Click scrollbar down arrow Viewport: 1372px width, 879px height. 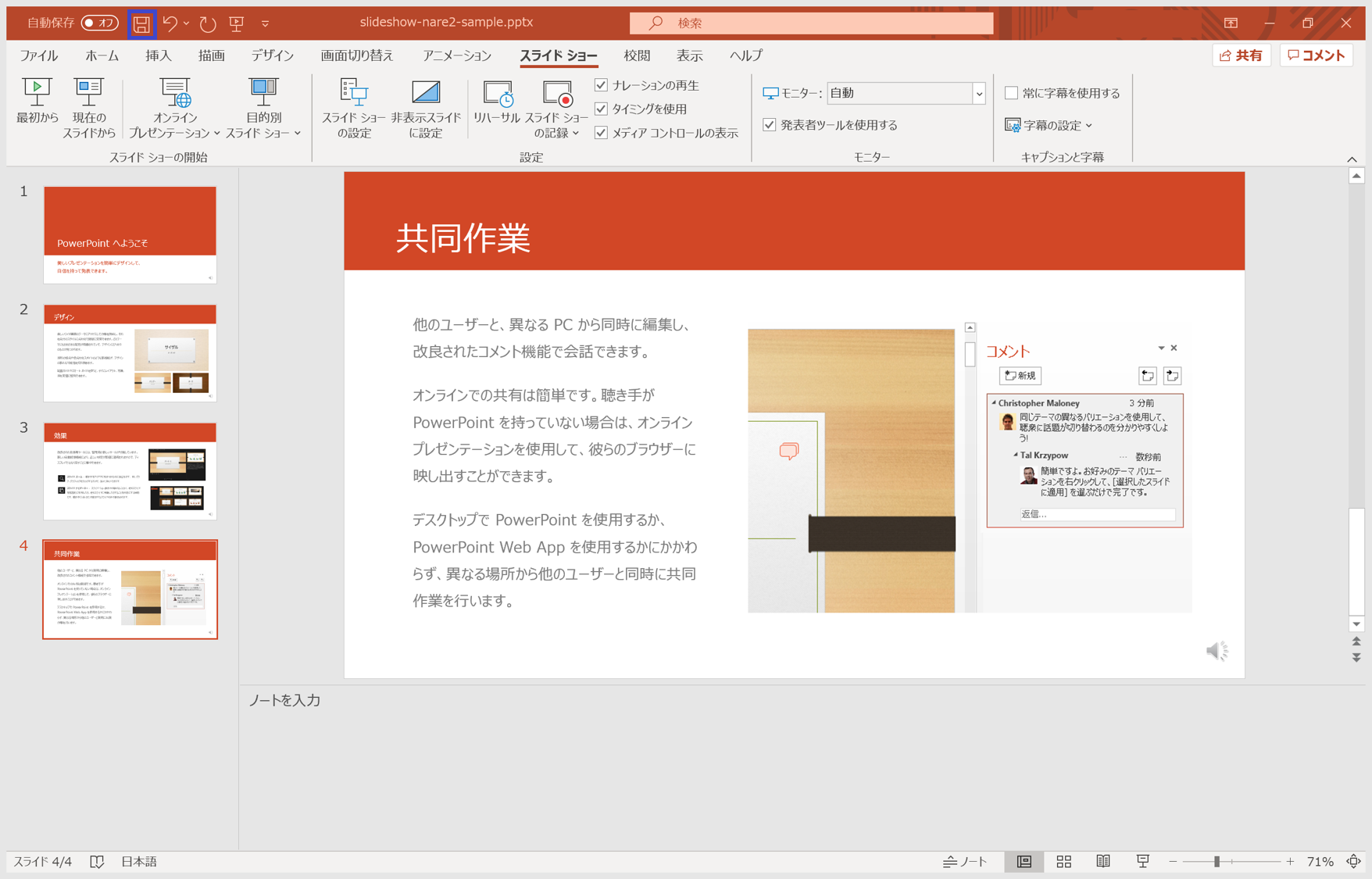pyautogui.click(x=1356, y=624)
